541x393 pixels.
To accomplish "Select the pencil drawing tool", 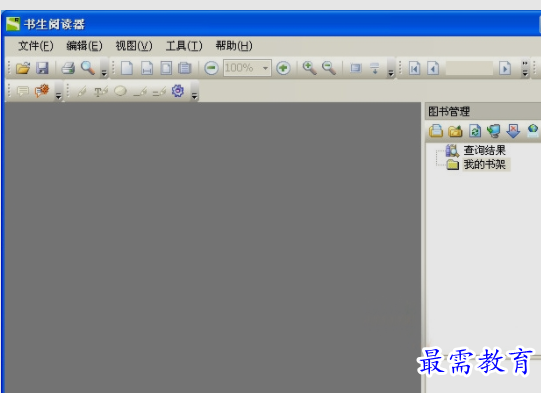I will click(82, 91).
